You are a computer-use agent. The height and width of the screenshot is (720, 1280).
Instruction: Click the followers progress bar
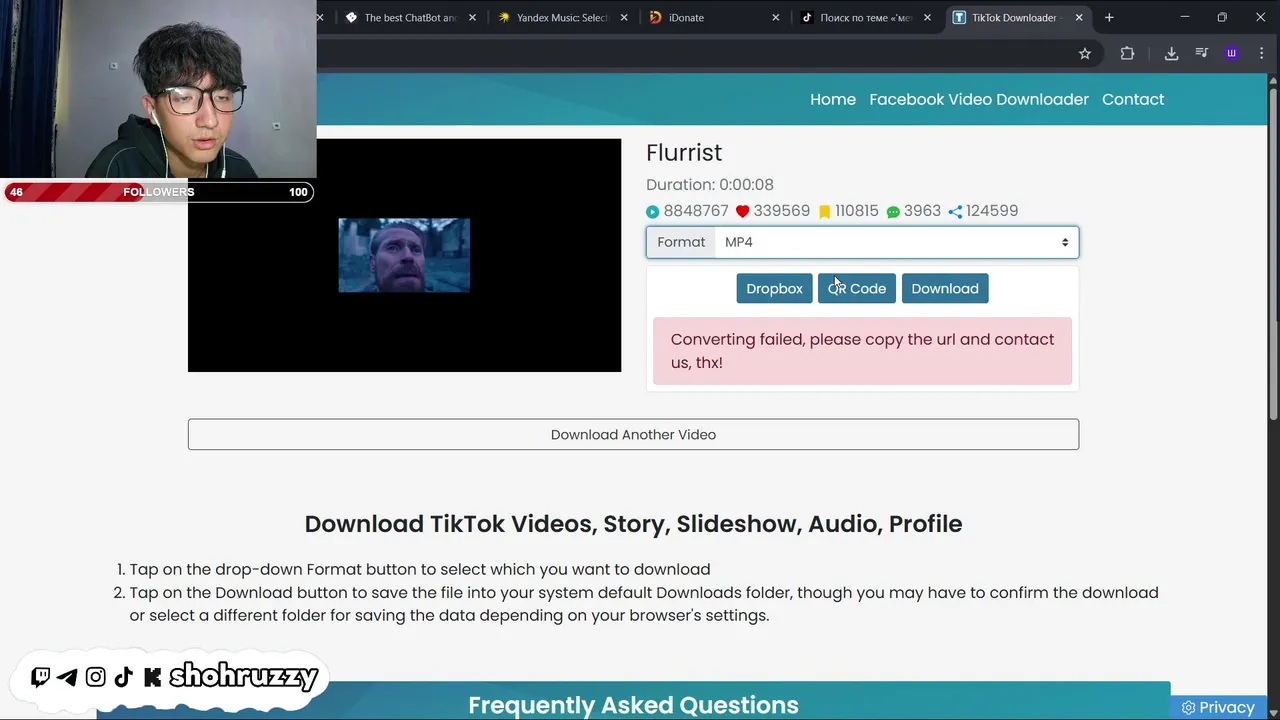click(x=159, y=192)
